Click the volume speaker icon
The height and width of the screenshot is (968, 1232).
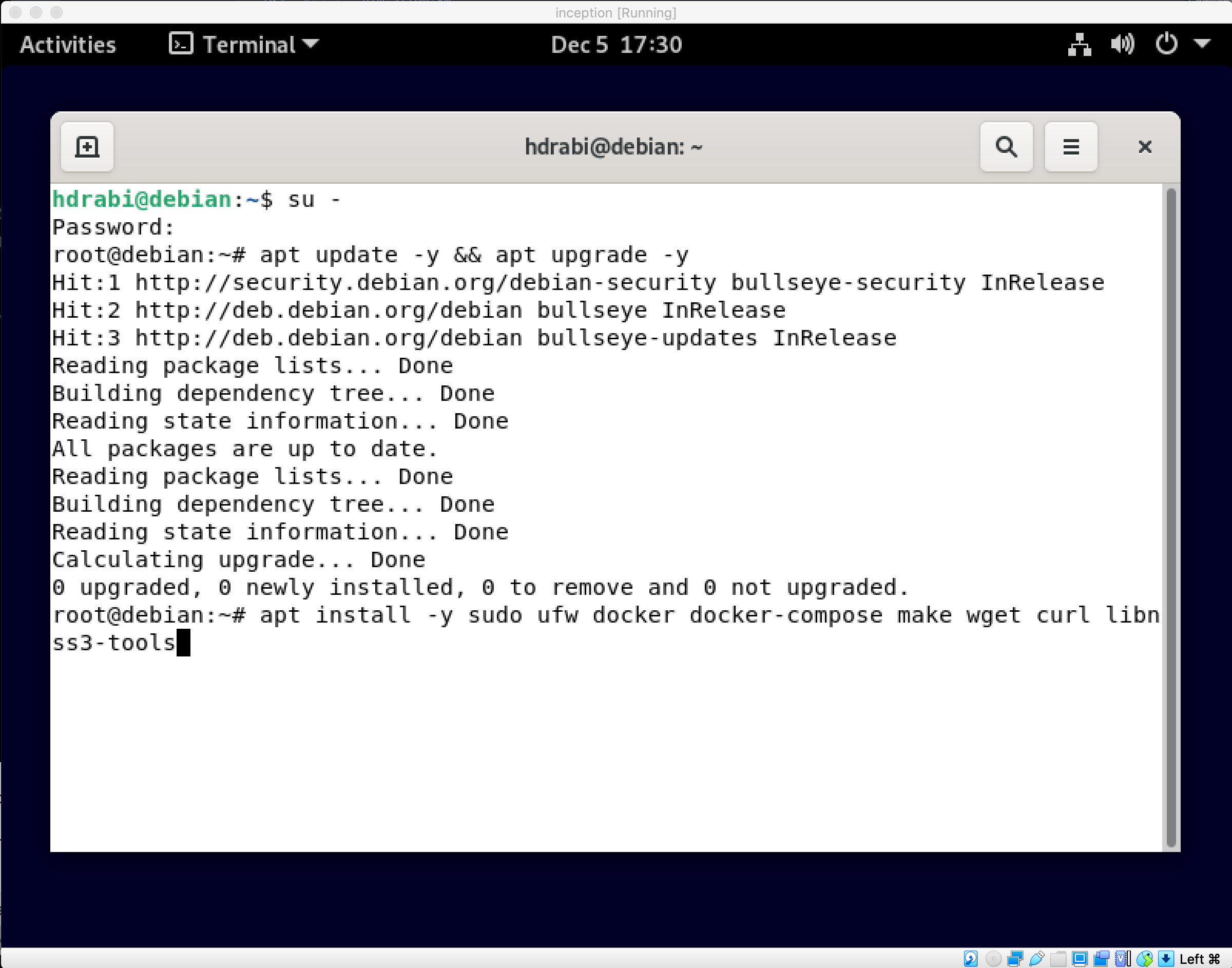click(x=1122, y=44)
